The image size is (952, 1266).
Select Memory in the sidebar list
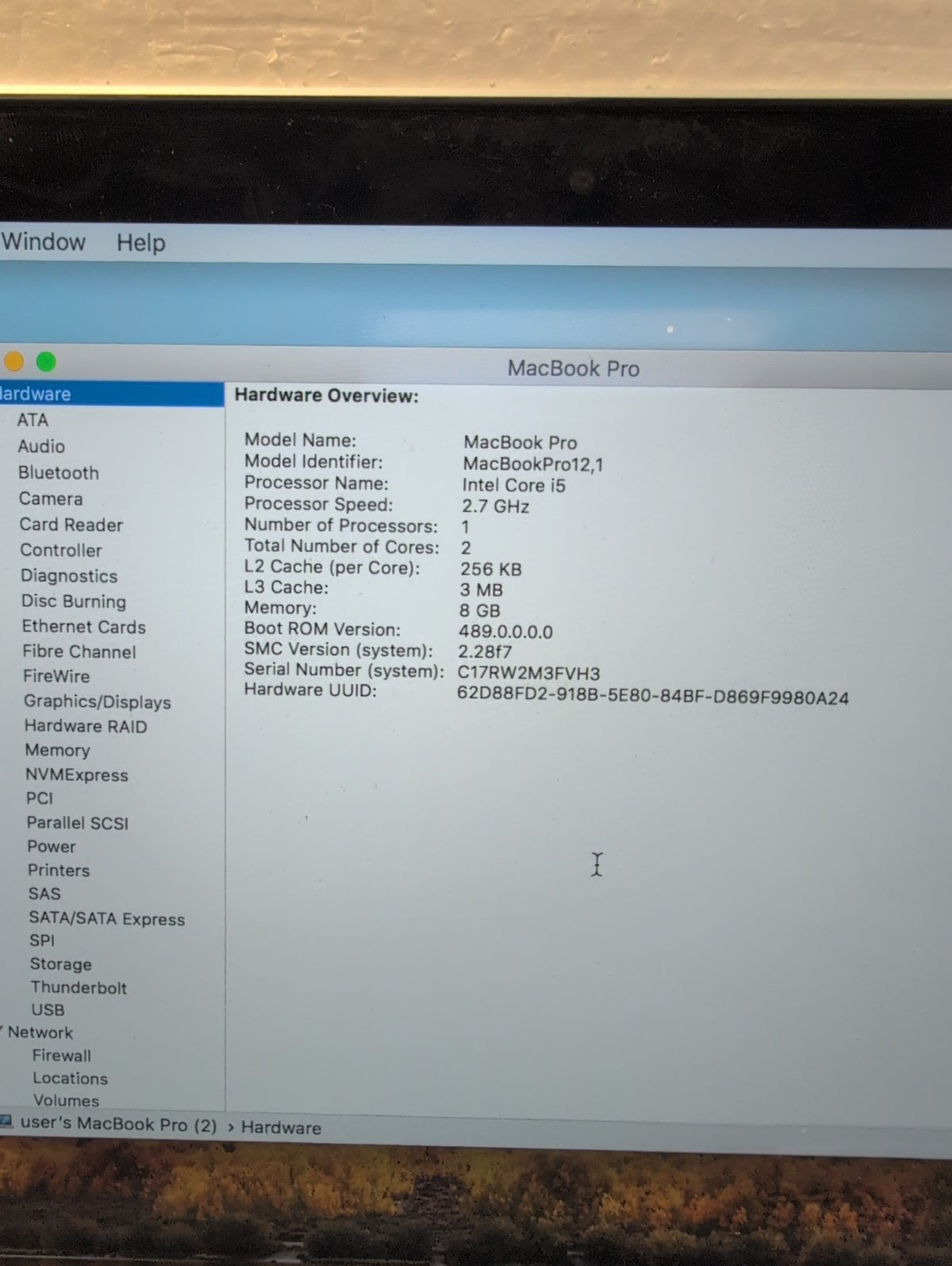(x=57, y=750)
